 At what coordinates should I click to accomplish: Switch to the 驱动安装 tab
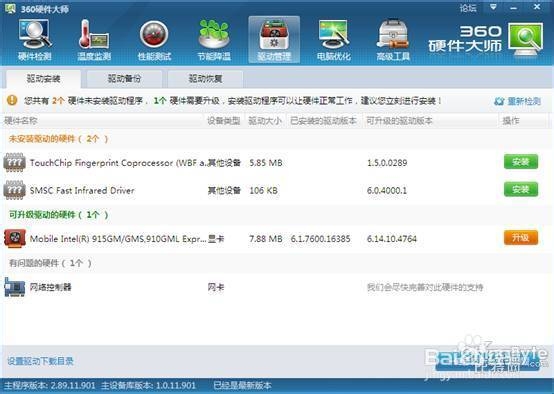click(43, 78)
